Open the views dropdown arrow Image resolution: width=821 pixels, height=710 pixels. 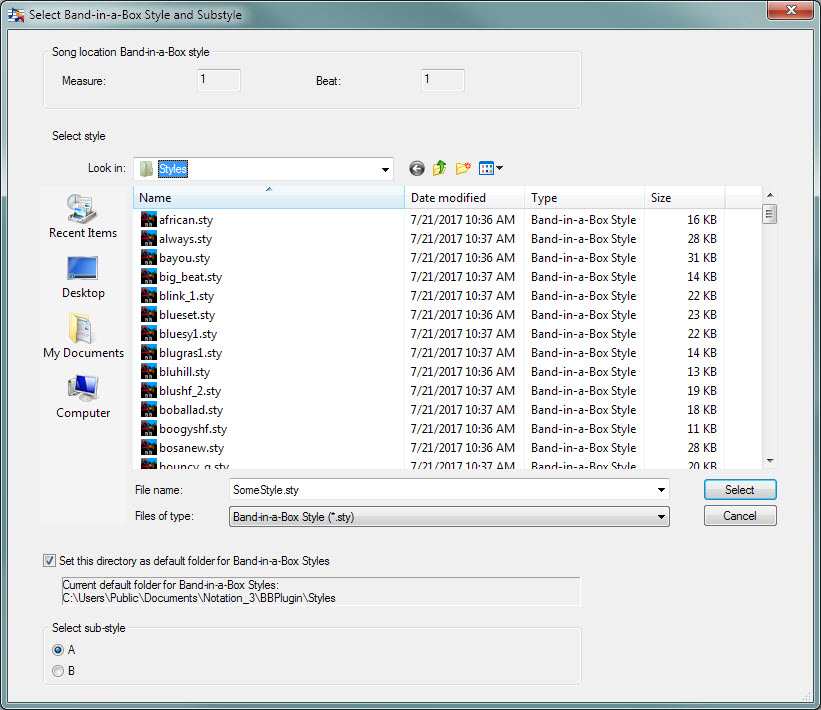pyautogui.click(x=496, y=168)
